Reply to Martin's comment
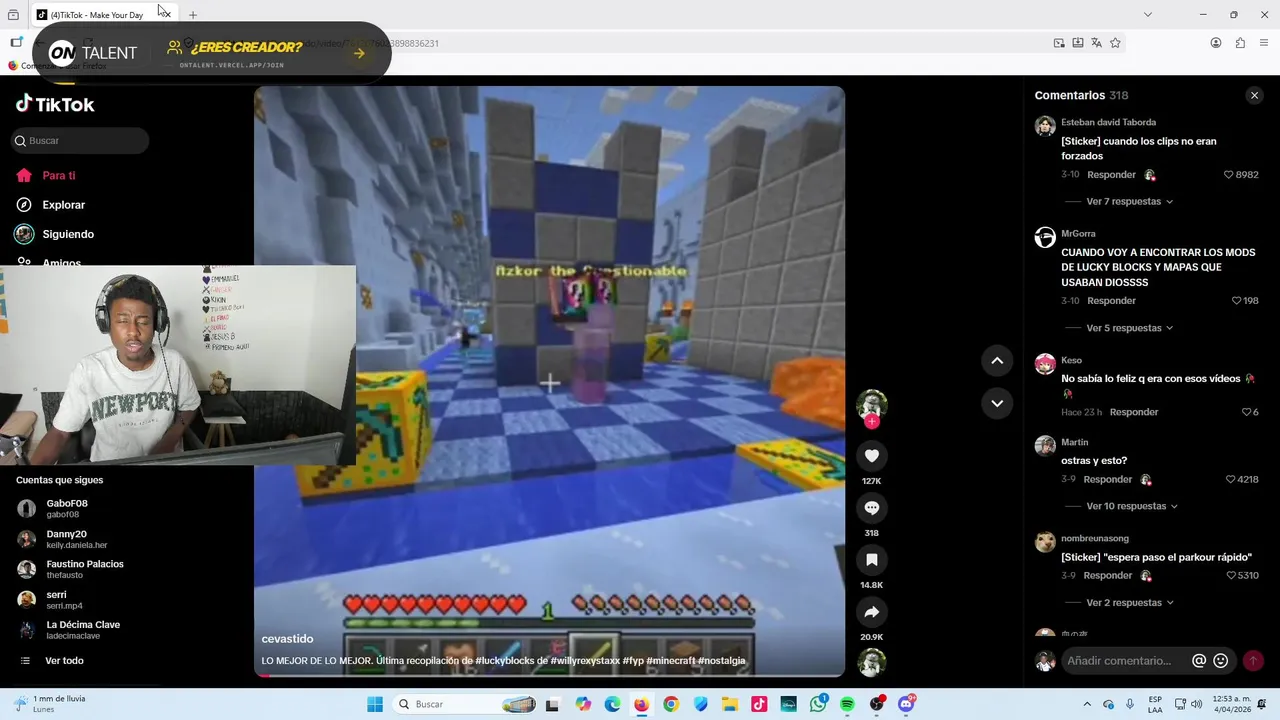1280x720 pixels. (x=1108, y=480)
